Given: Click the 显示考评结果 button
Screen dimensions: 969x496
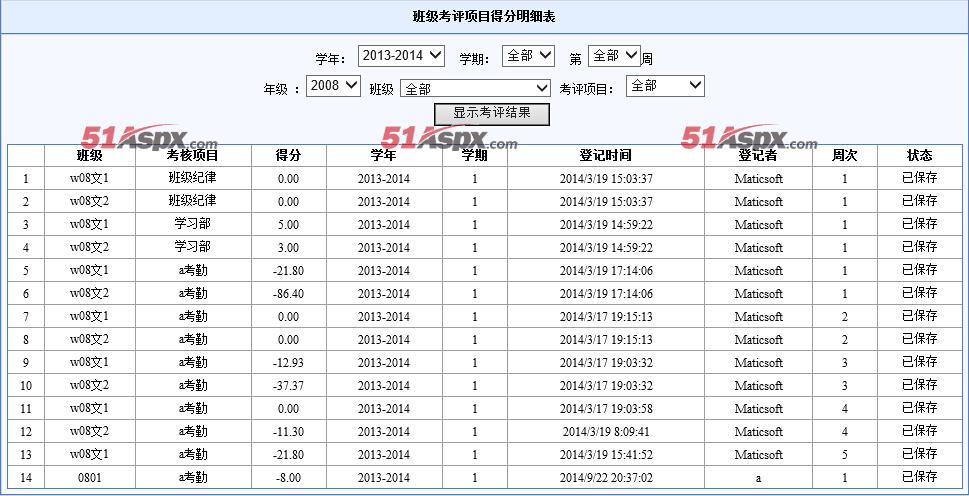Looking at the screenshot, I should pyautogui.click(x=492, y=114).
